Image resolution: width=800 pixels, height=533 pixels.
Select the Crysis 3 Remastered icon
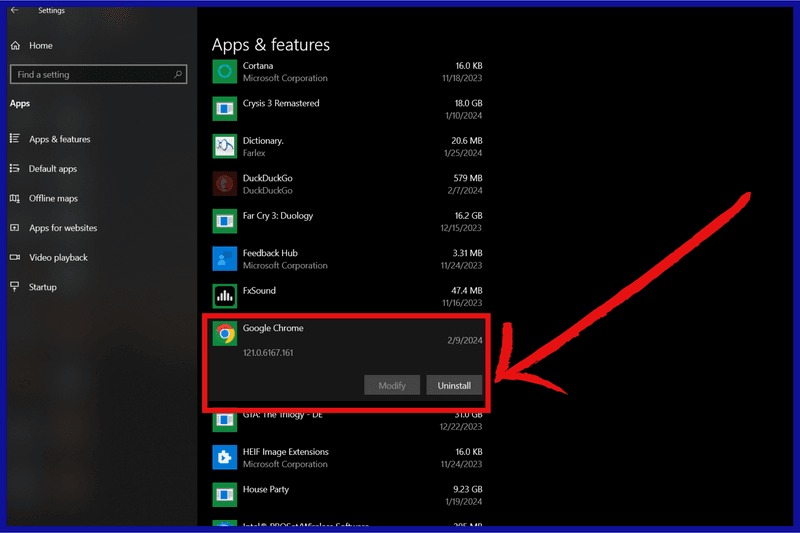(x=225, y=109)
